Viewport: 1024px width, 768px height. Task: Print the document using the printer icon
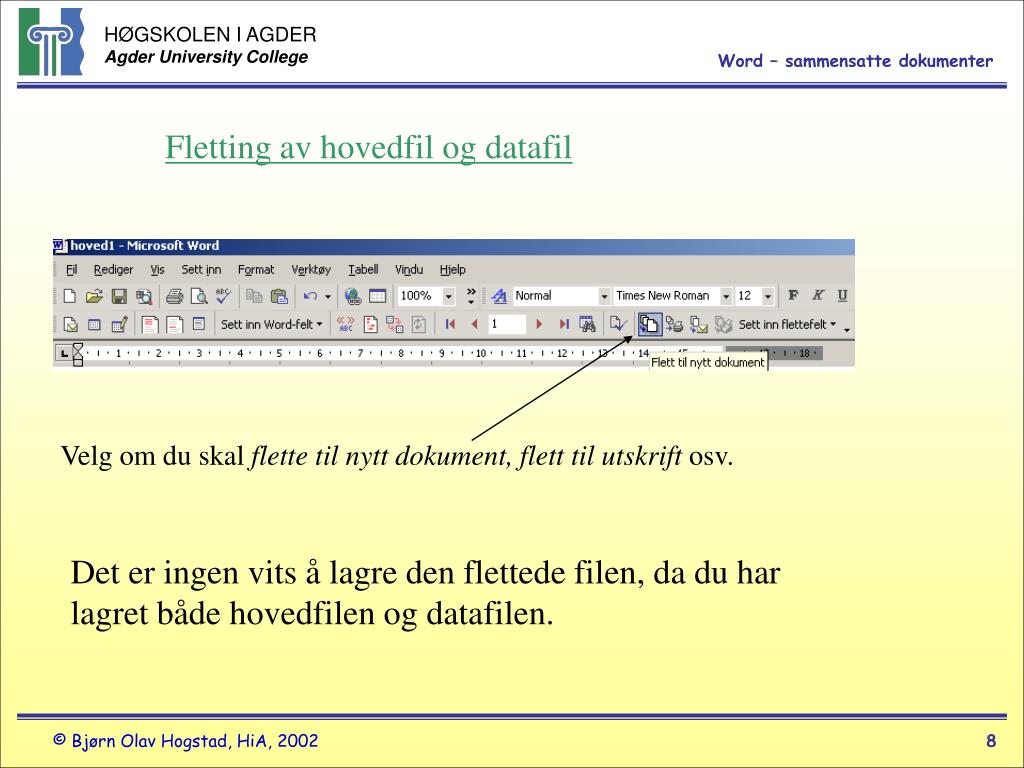point(174,296)
